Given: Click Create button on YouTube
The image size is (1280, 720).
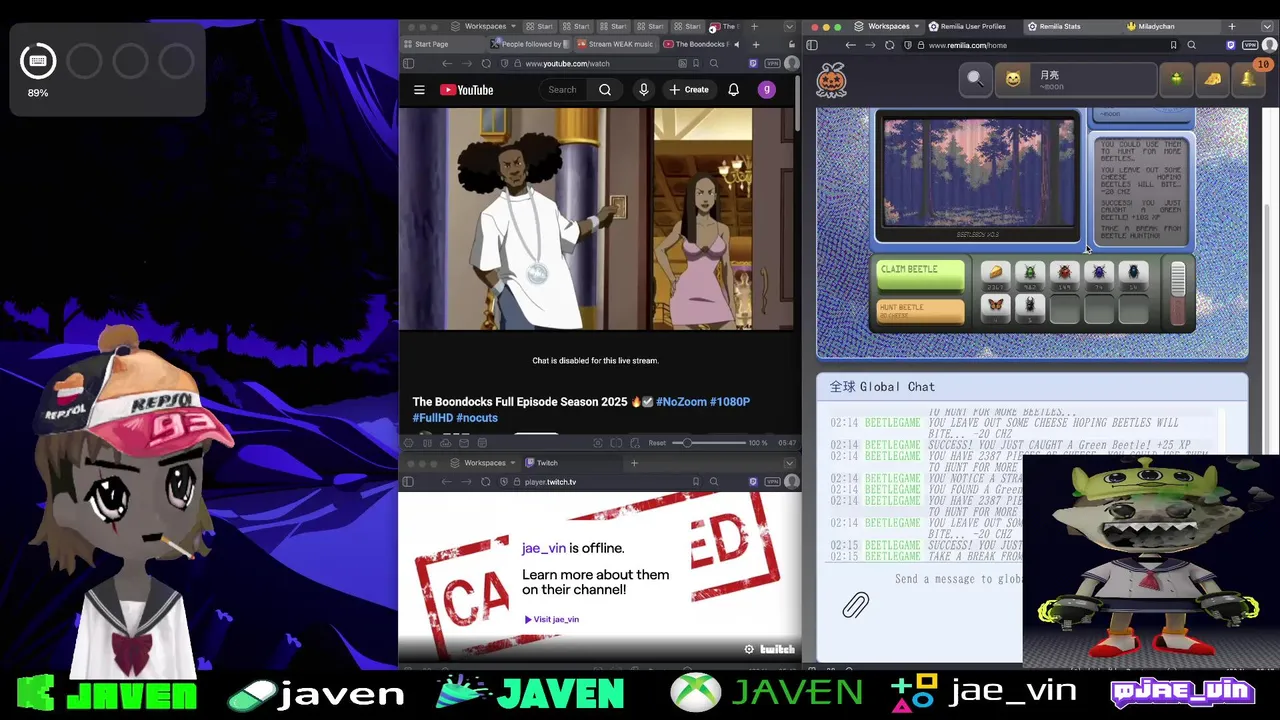Looking at the screenshot, I should coord(689,90).
